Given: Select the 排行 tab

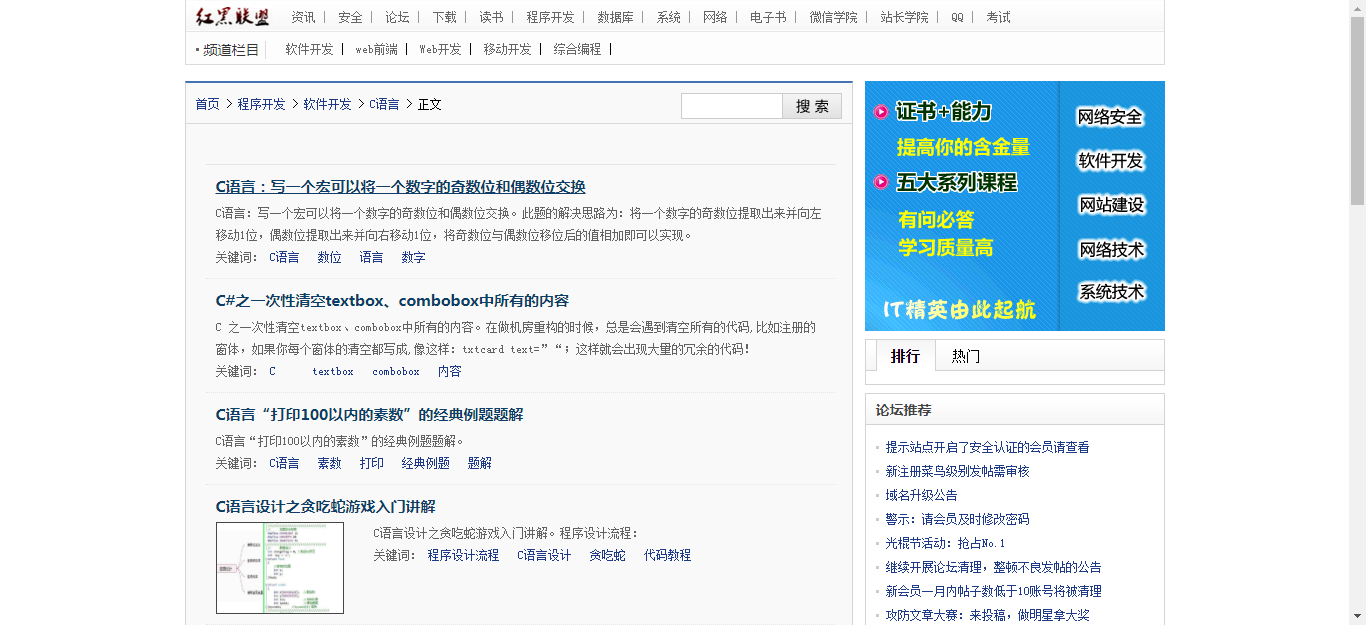Looking at the screenshot, I should [903, 356].
